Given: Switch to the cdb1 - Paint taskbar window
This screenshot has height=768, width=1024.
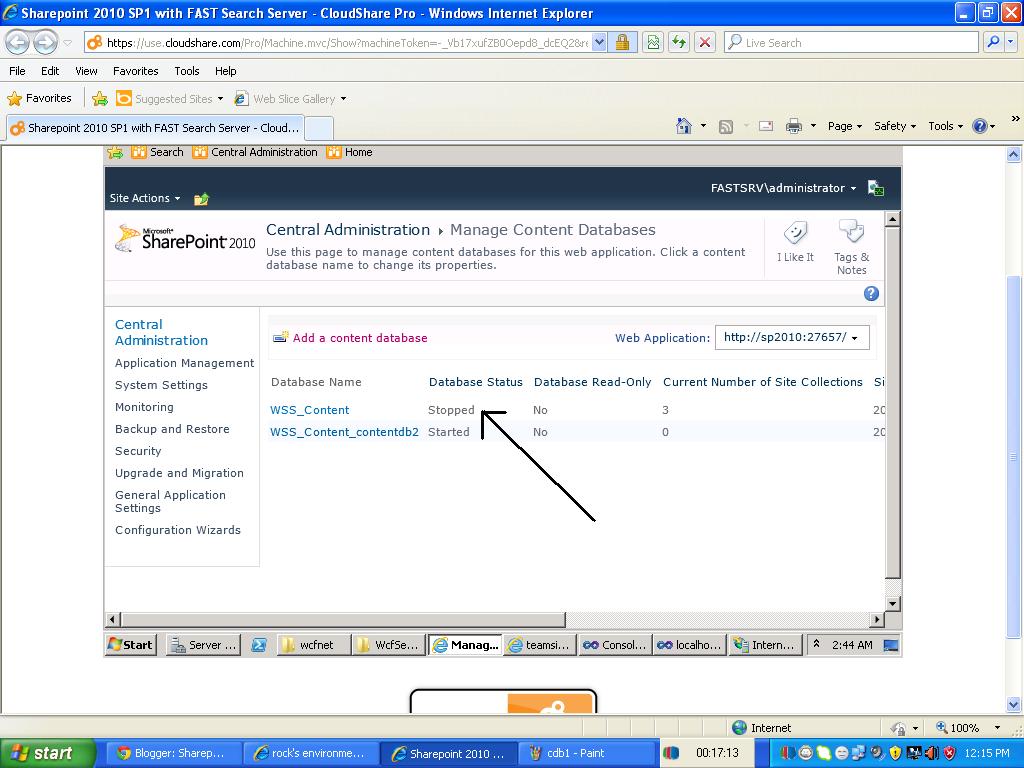Looking at the screenshot, I should (586, 753).
